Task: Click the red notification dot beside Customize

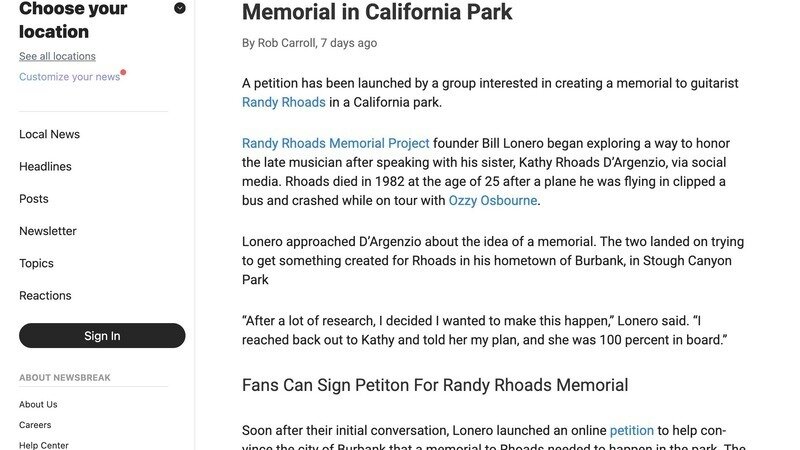Action: 123,72
